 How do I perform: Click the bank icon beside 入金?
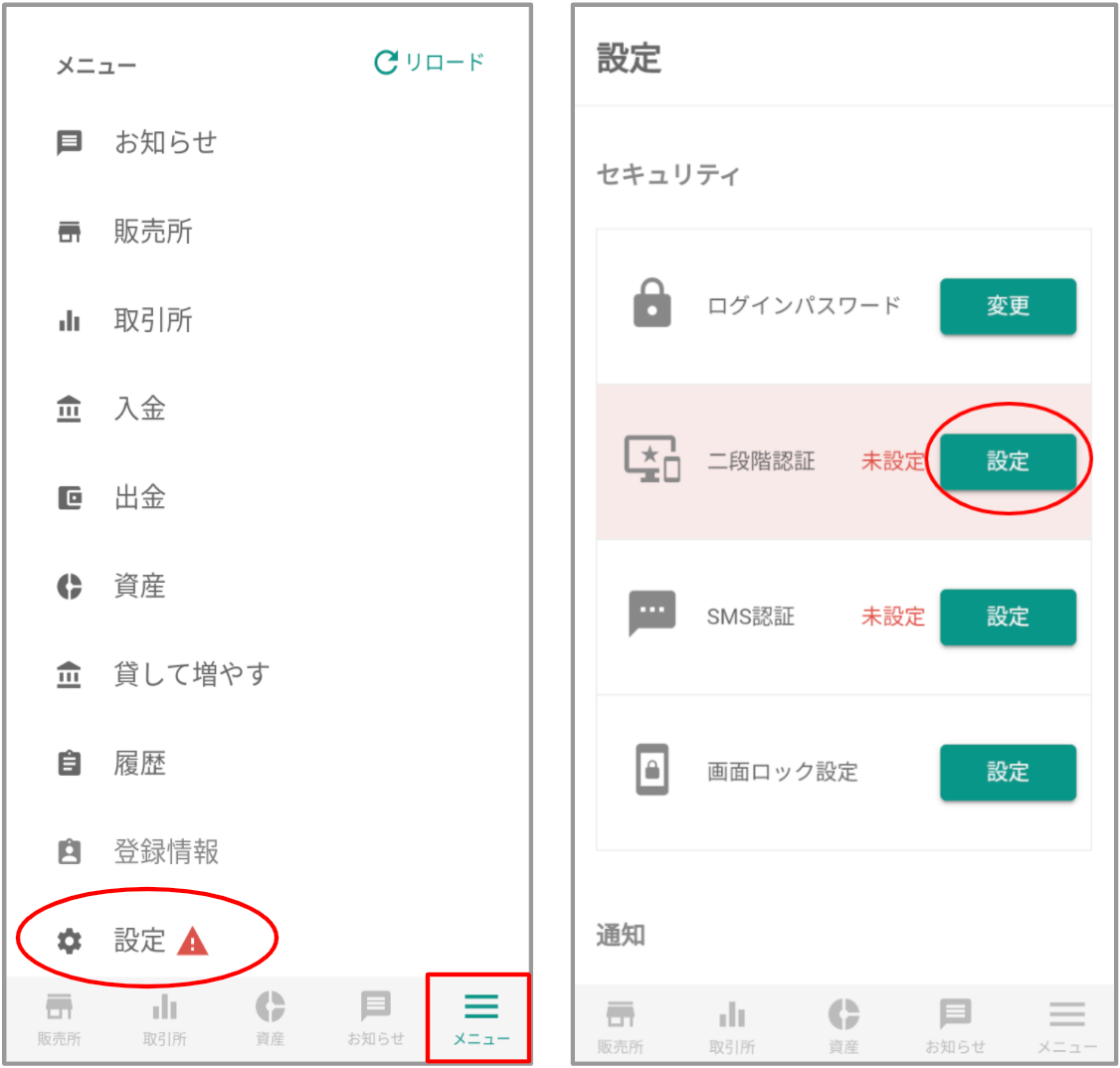pos(69,409)
